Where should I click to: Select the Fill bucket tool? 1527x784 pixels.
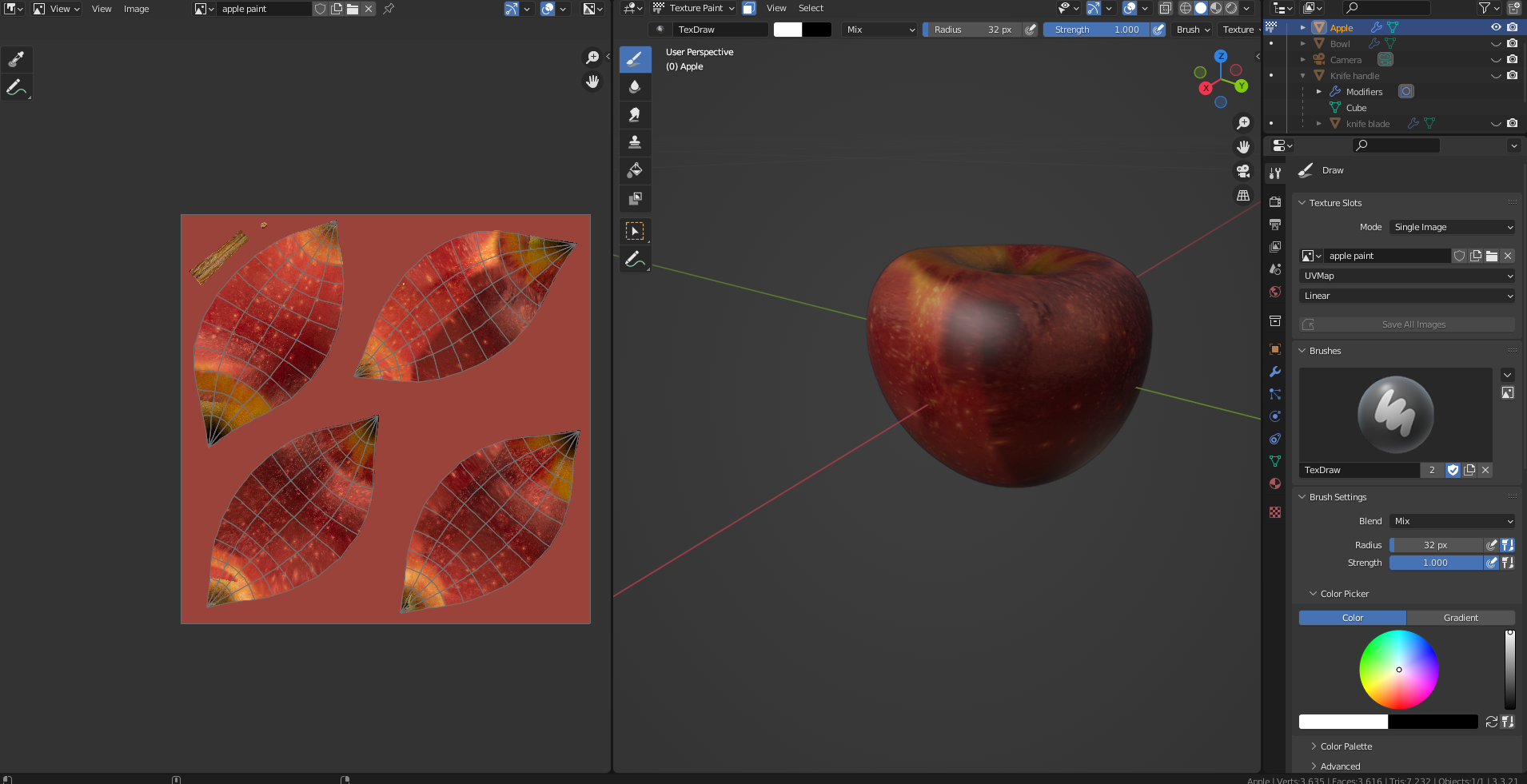[x=635, y=170]
